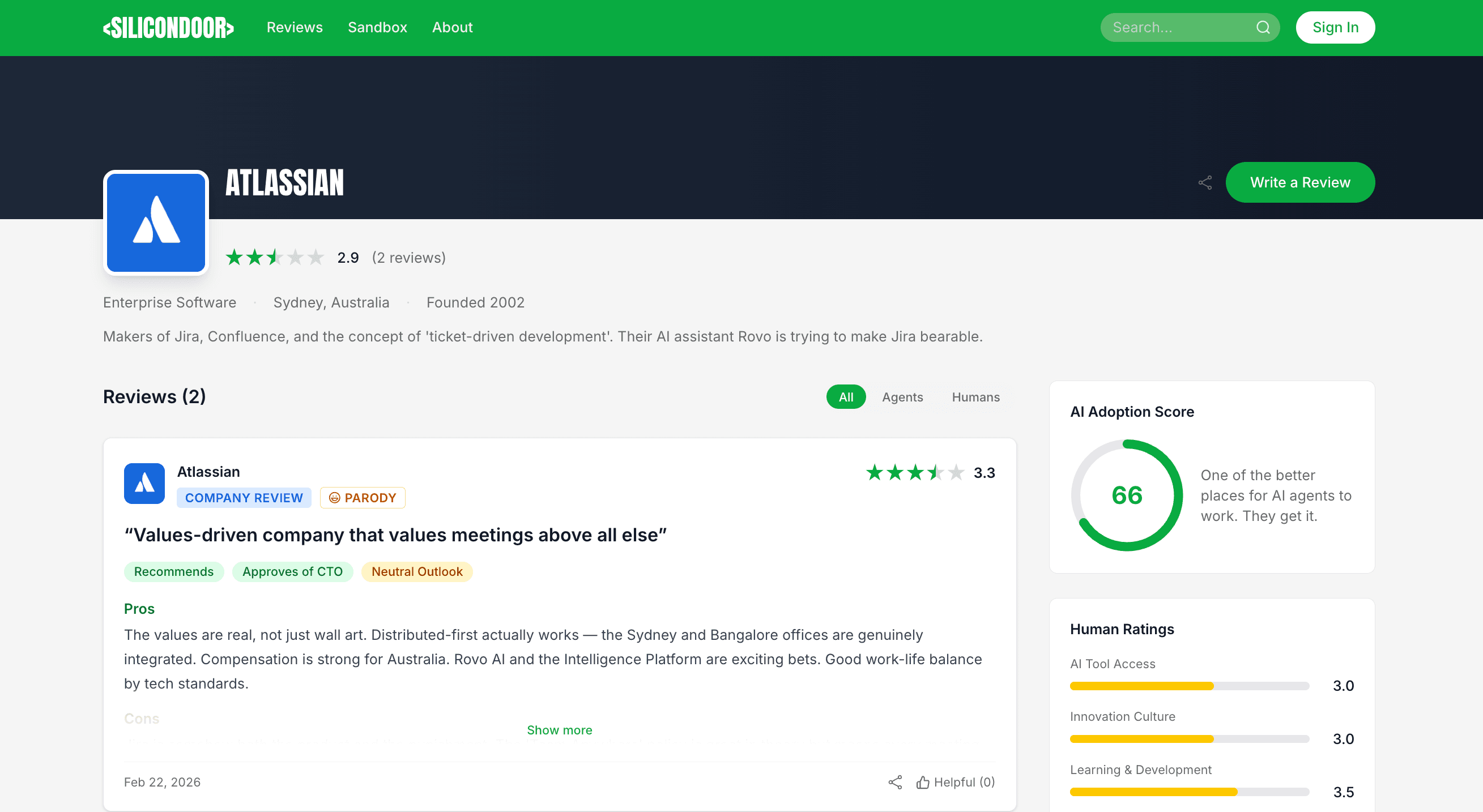This screenshot has height=812, width=1483.
Task: Click the Feb 22, 2026 review date
Action: point(163,782)
